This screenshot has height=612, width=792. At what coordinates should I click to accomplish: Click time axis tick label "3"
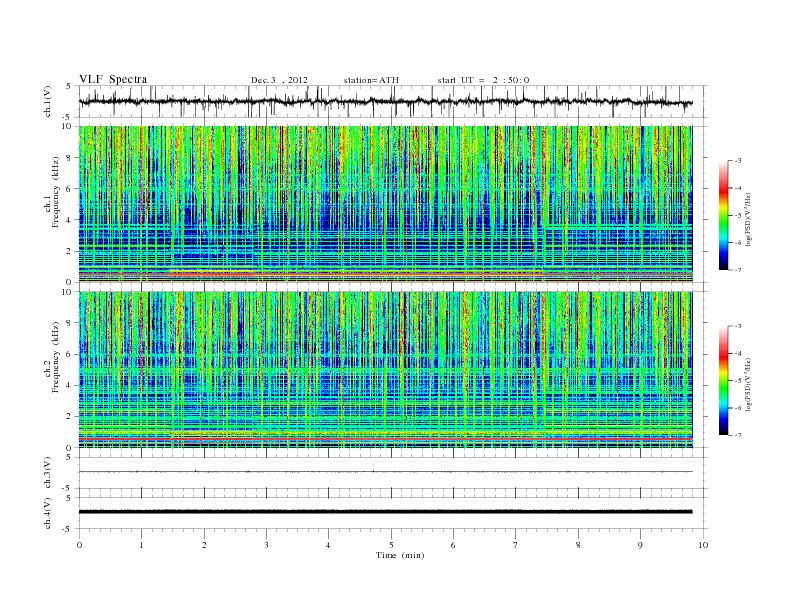[x=266, y=545]
